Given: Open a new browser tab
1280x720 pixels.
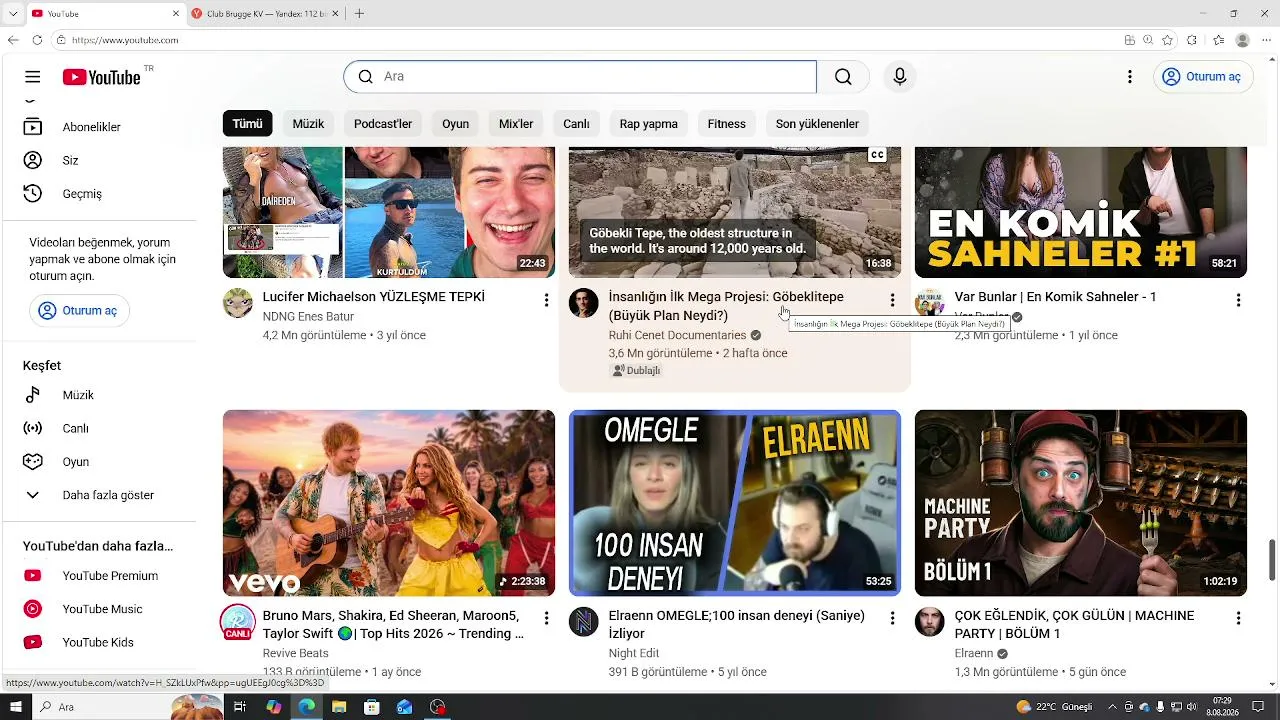Looking at the screenshot, I should click(359, 14).
